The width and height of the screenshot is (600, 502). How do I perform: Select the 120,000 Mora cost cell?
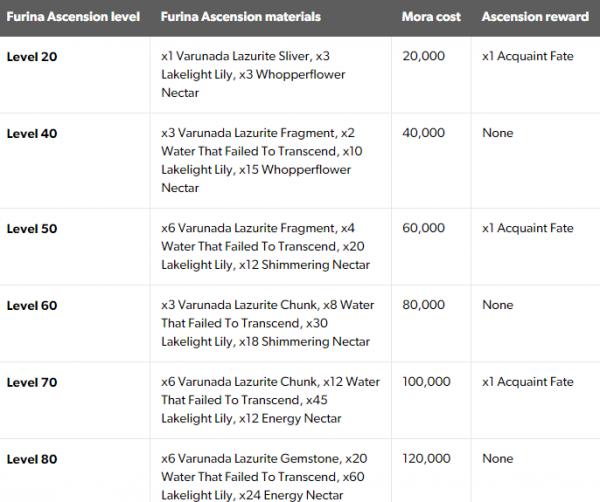coord(426,459)
